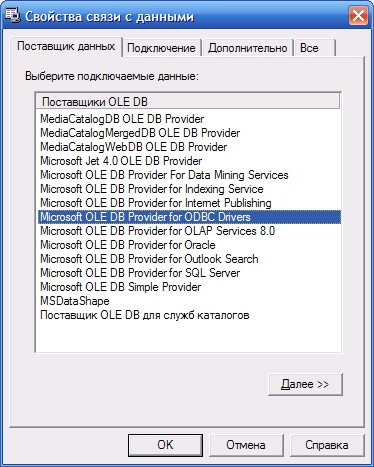Pick the Provider for OLAP Services 8.0
Viewport: 374px width, 467px height.
[x=158, y=231]
